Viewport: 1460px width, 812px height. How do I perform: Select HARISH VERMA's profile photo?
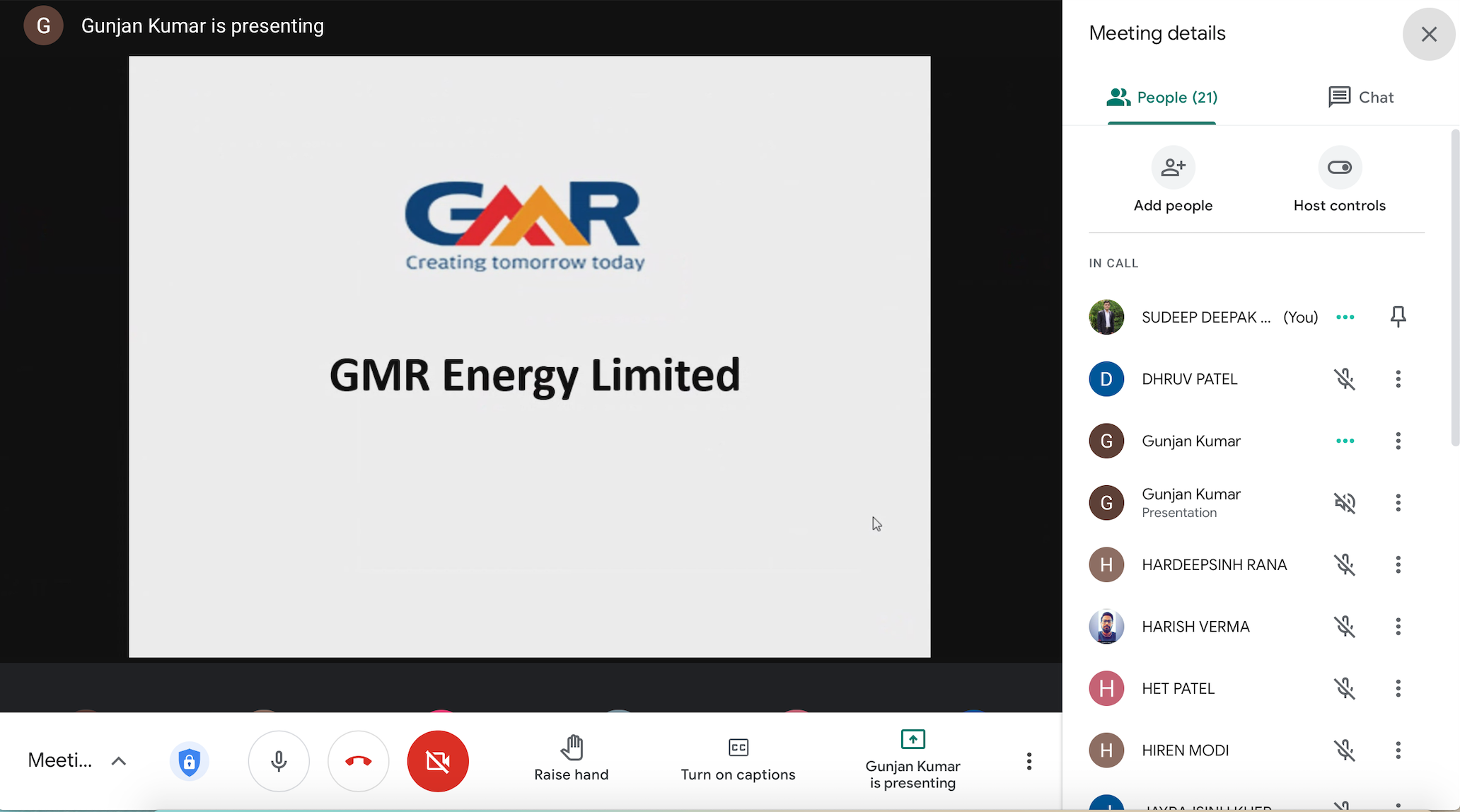[x=1106, y=627]
